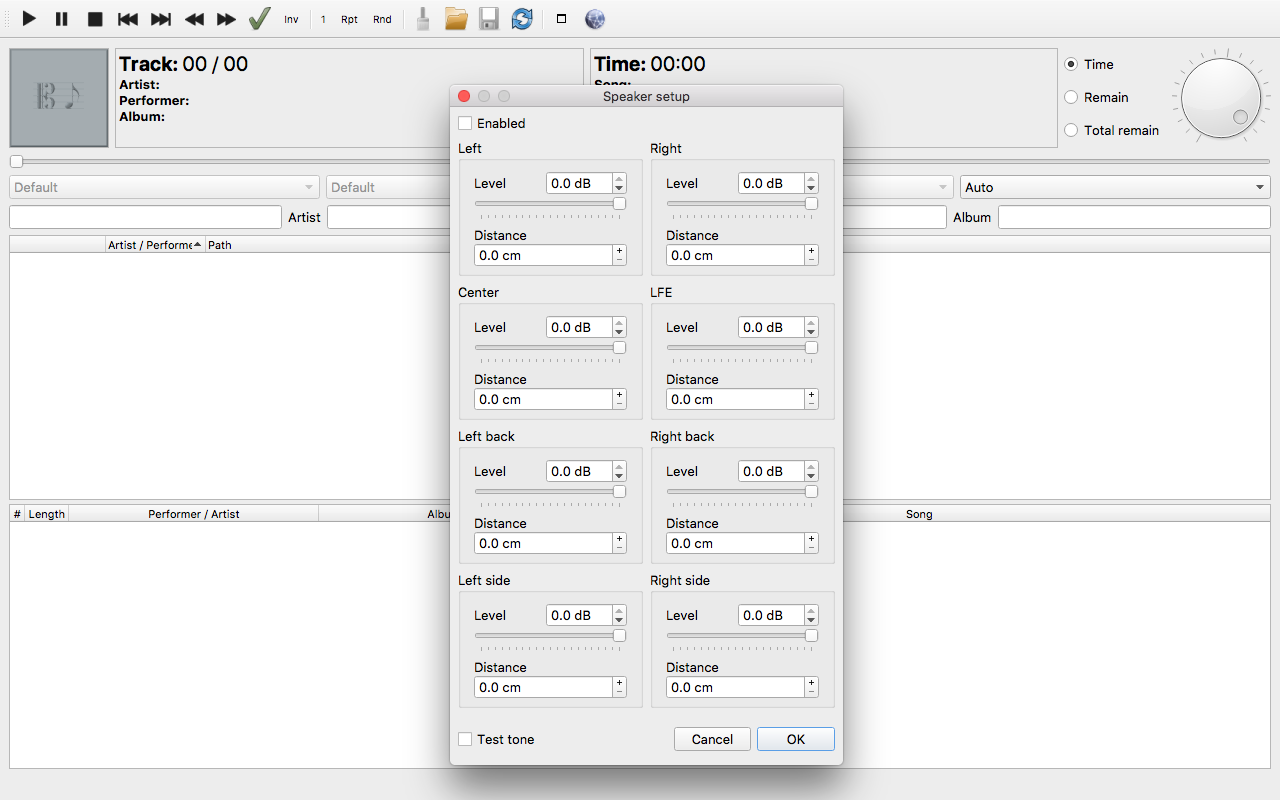Click the Center Distance input field

click(x=542, y=399)
